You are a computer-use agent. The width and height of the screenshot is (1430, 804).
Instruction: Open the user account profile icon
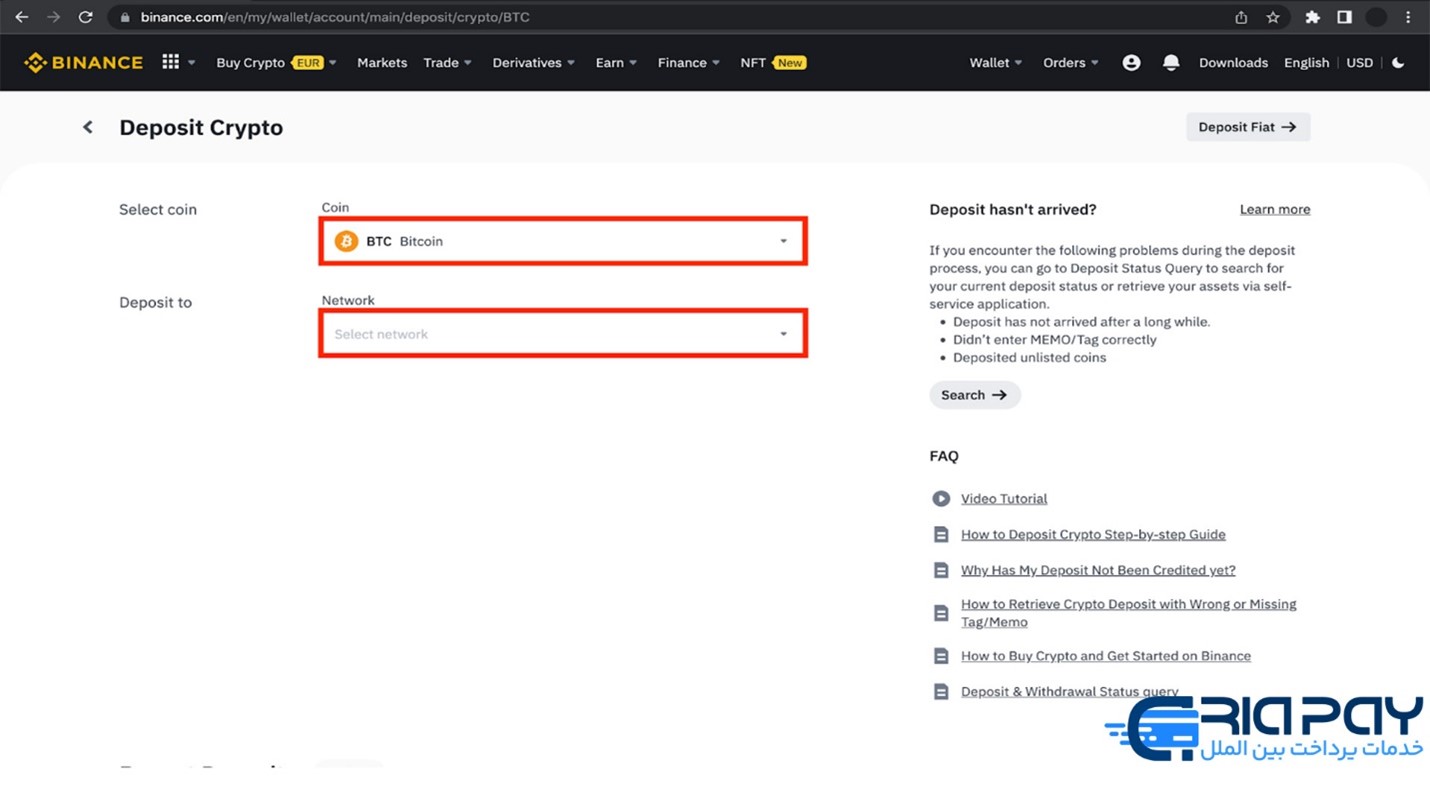coord(1131,62)
